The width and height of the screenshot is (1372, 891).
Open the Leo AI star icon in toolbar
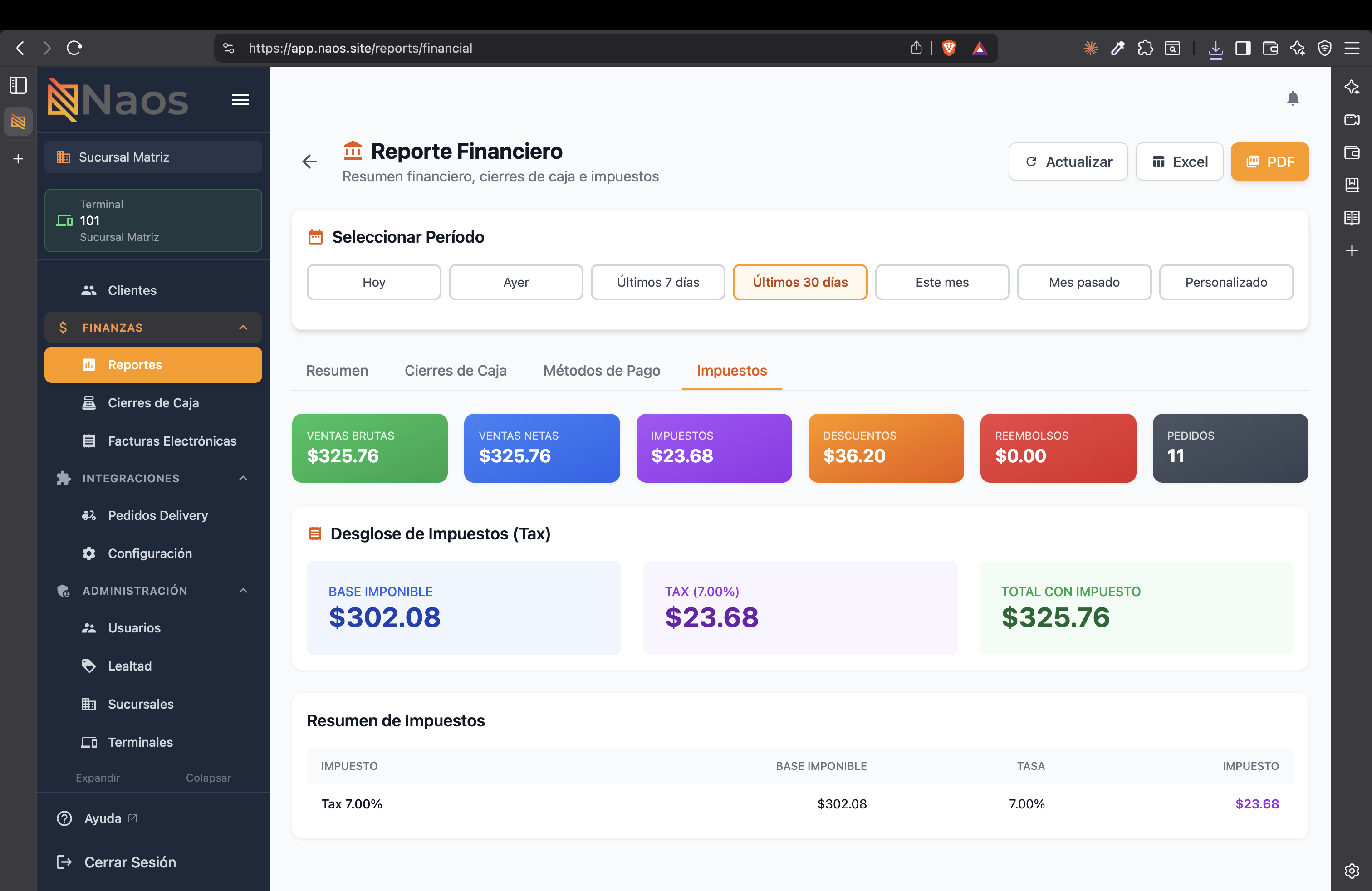[x=1297, y=48]
